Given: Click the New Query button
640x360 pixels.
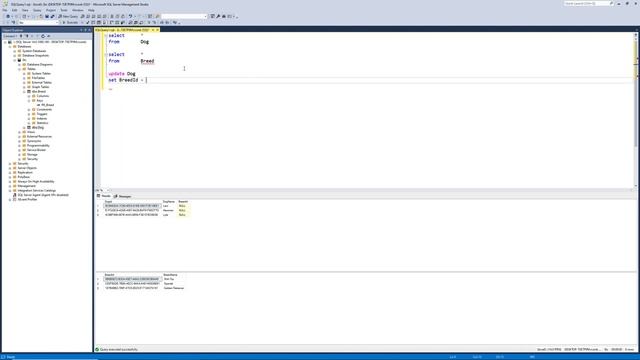Looking at the screenshot, I should (68, 16).
